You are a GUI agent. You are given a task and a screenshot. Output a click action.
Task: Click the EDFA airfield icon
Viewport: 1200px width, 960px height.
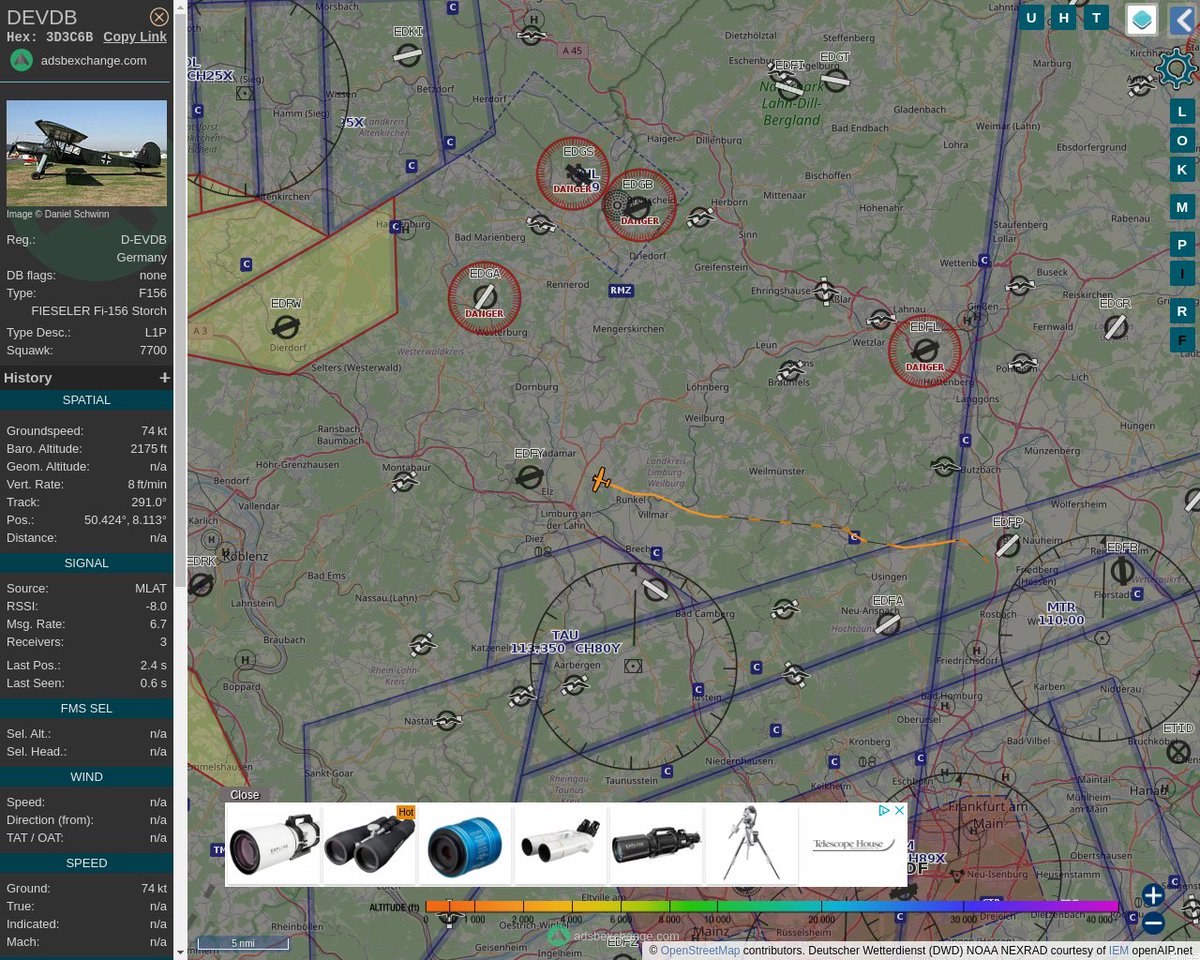pyautogui.click(x=888, y=624)
